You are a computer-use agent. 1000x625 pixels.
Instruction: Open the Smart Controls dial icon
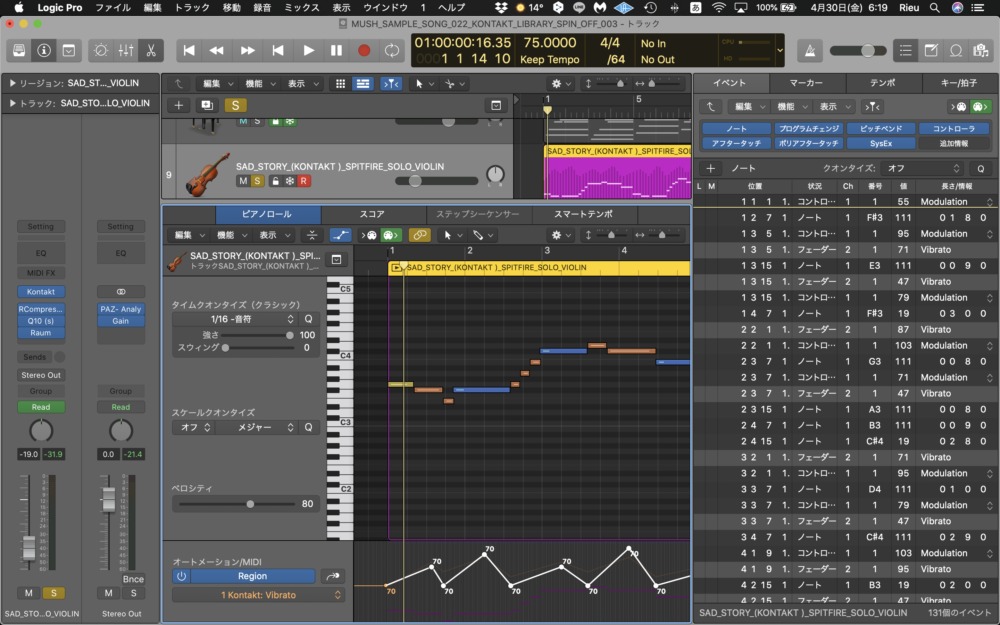coord(101,50)
